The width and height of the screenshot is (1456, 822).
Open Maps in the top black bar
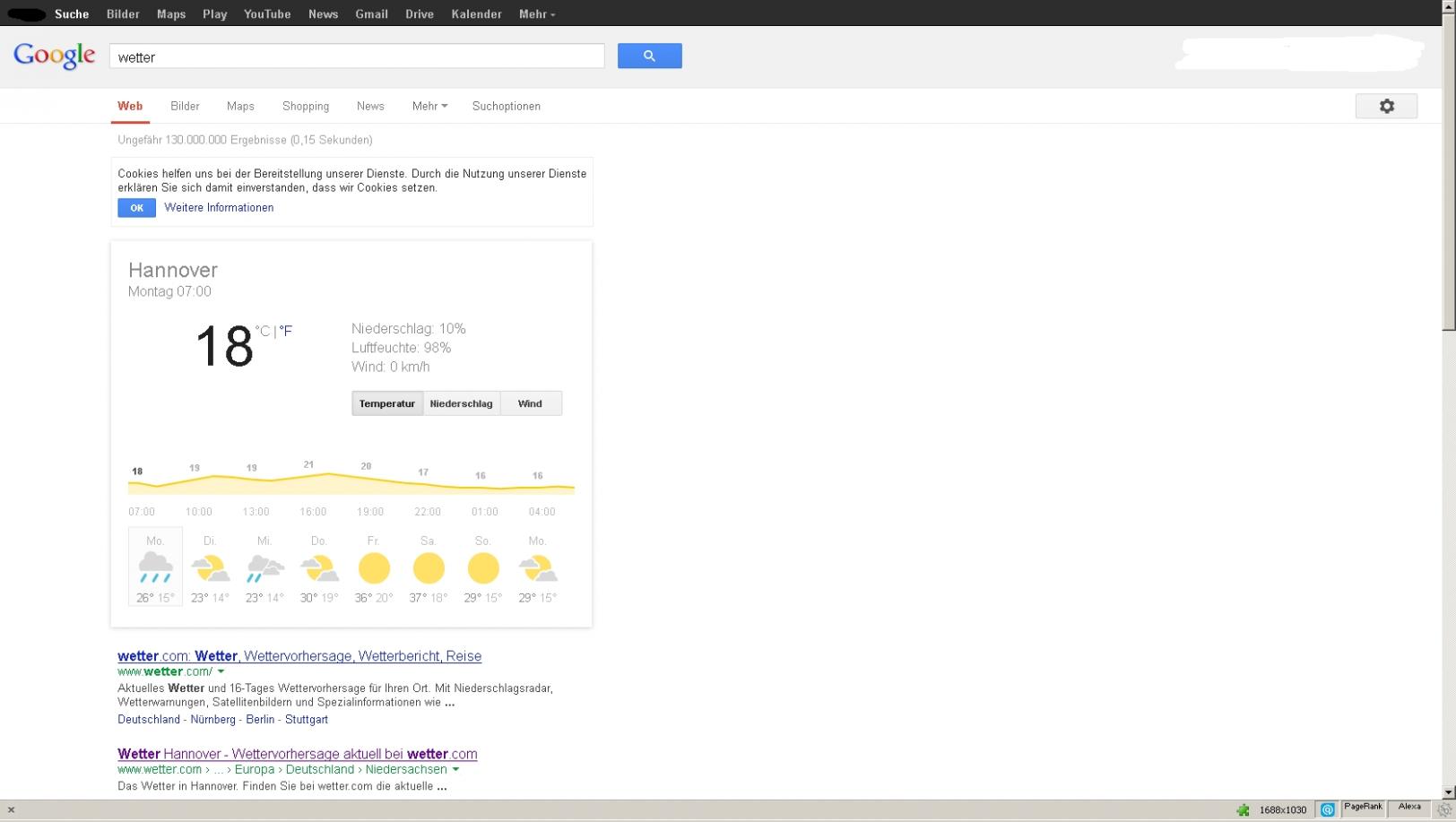[x=171, y=14]
